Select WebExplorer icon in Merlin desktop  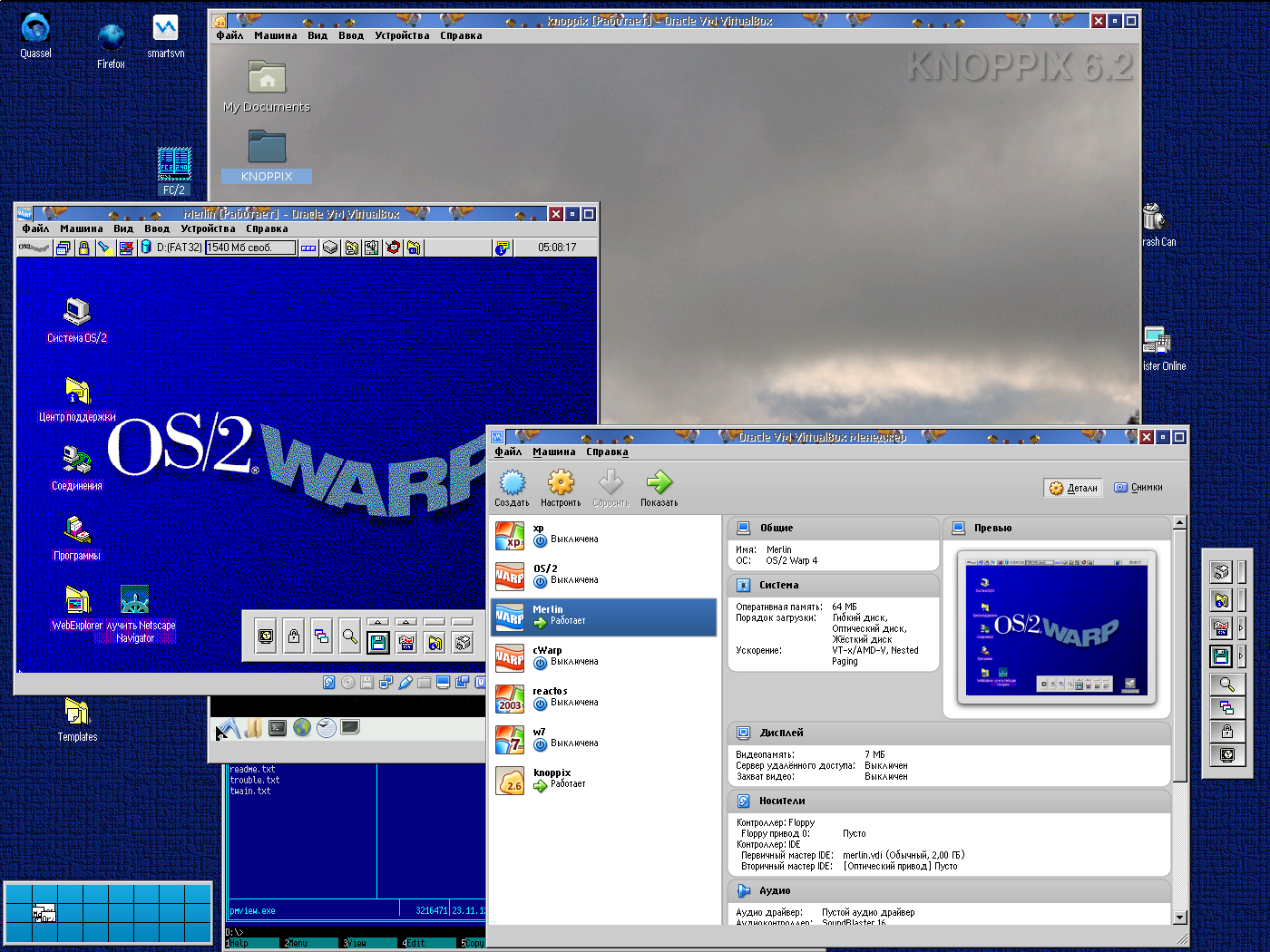coord(77,607)
